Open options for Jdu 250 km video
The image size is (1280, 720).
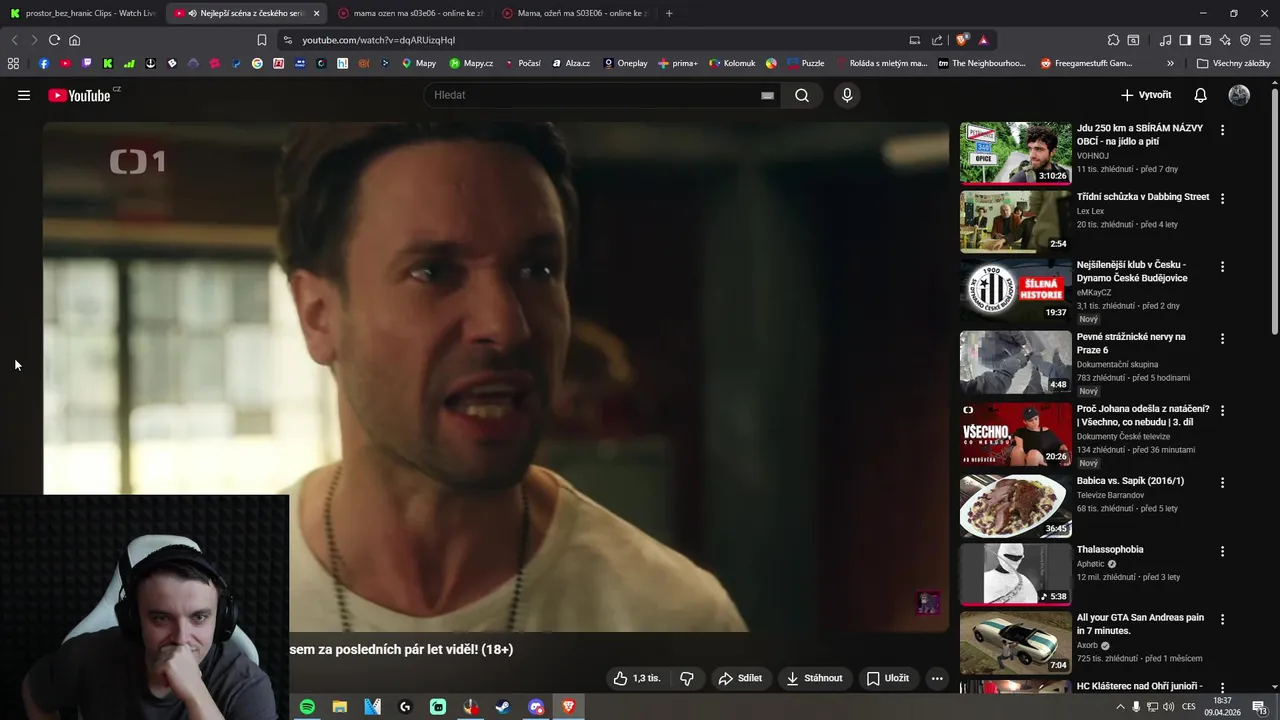coord(1222,130)
